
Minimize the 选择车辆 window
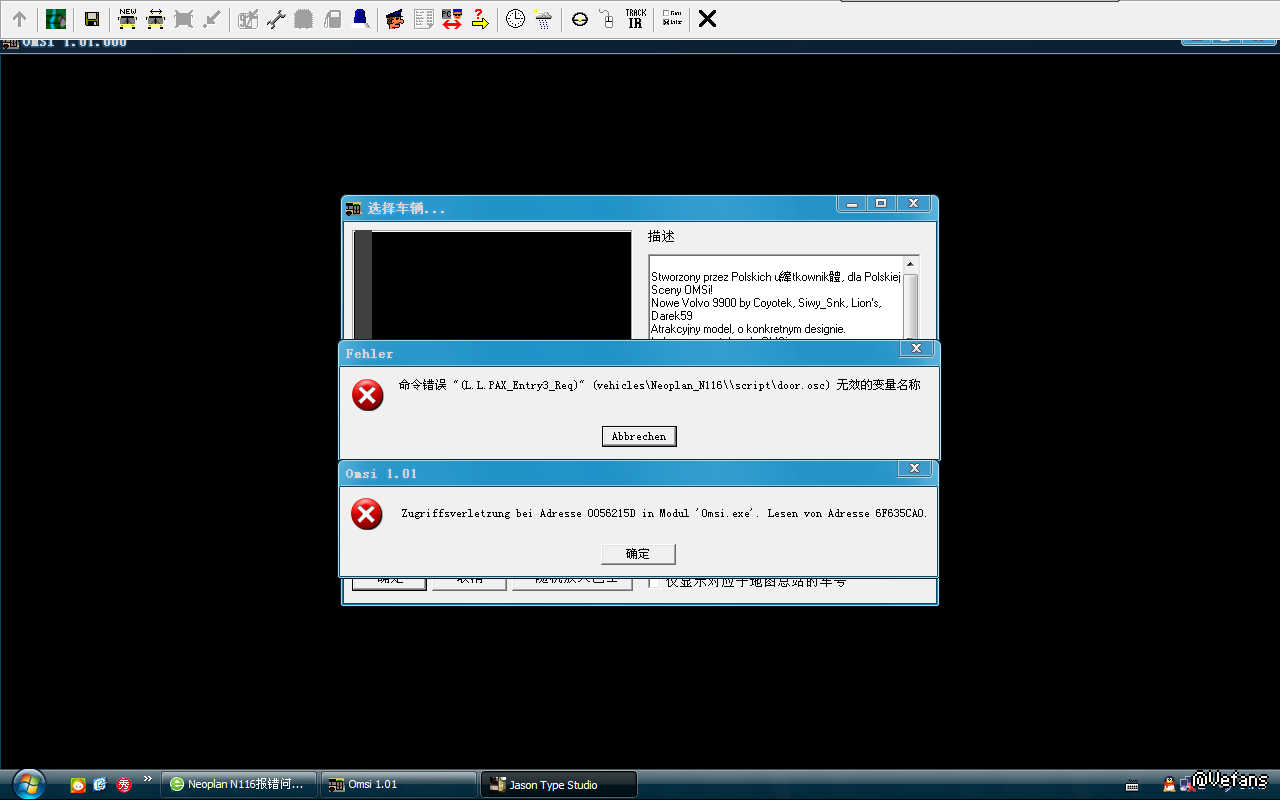(852, 204)
